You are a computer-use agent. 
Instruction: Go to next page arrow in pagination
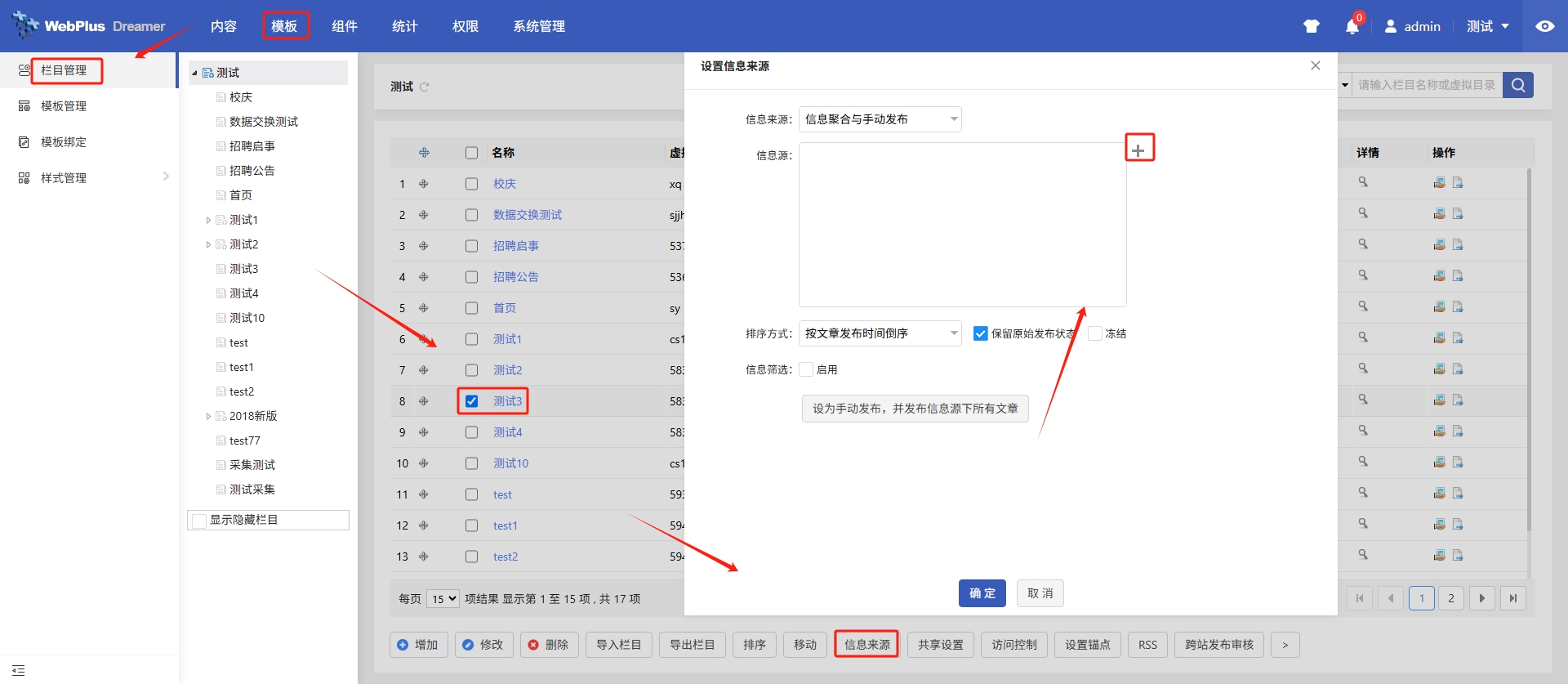[1481, 598]
